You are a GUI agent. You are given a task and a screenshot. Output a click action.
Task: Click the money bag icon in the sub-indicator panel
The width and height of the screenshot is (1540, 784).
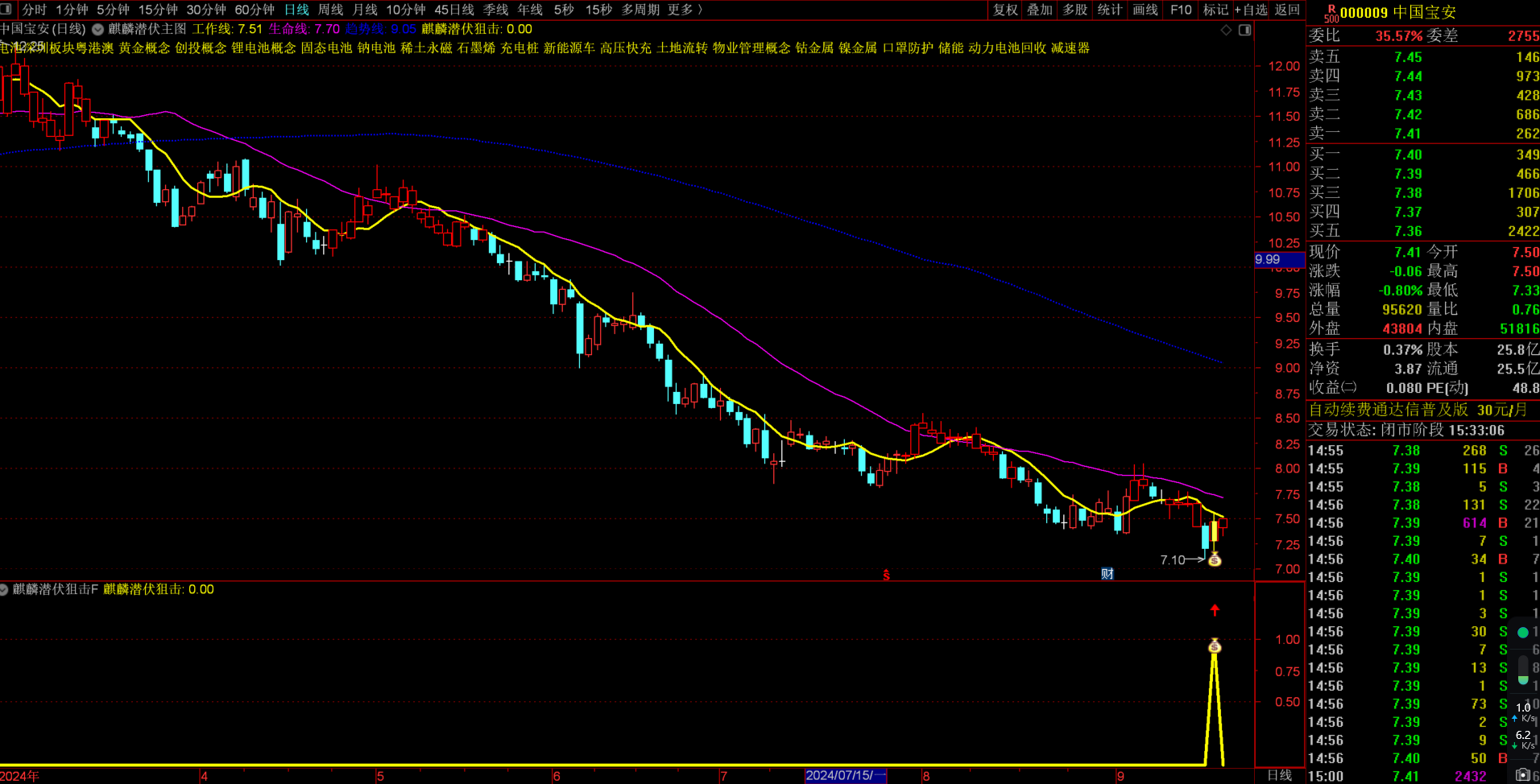pos(1215,646)
